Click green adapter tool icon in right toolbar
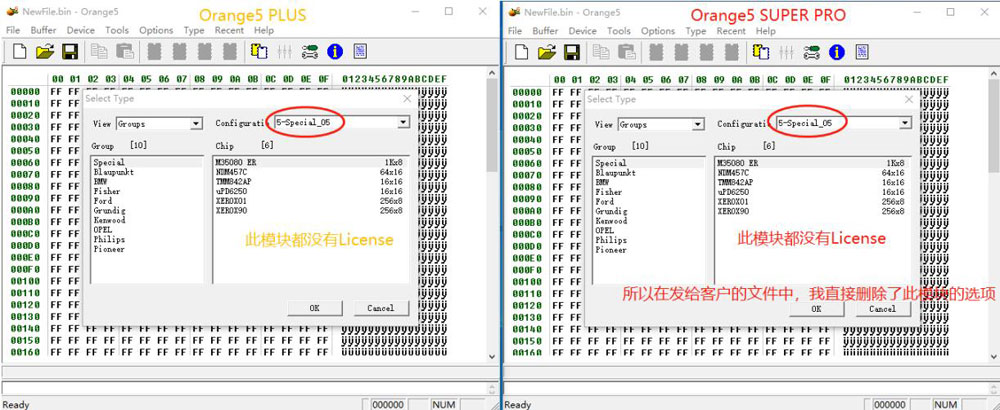1000x410 pixels. click(811, 51)
